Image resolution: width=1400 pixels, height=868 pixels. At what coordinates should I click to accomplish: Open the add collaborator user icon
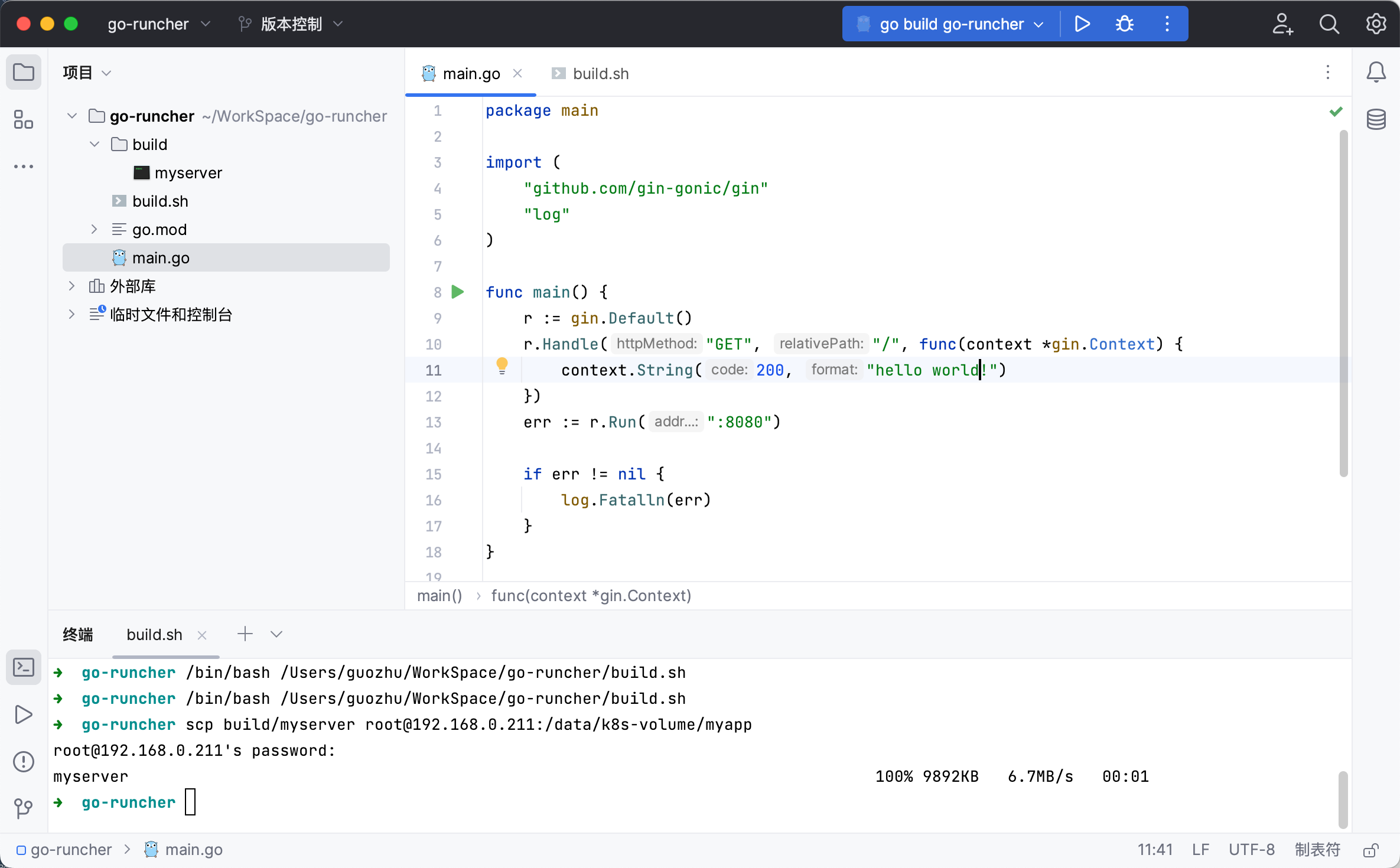[1282, 24]
